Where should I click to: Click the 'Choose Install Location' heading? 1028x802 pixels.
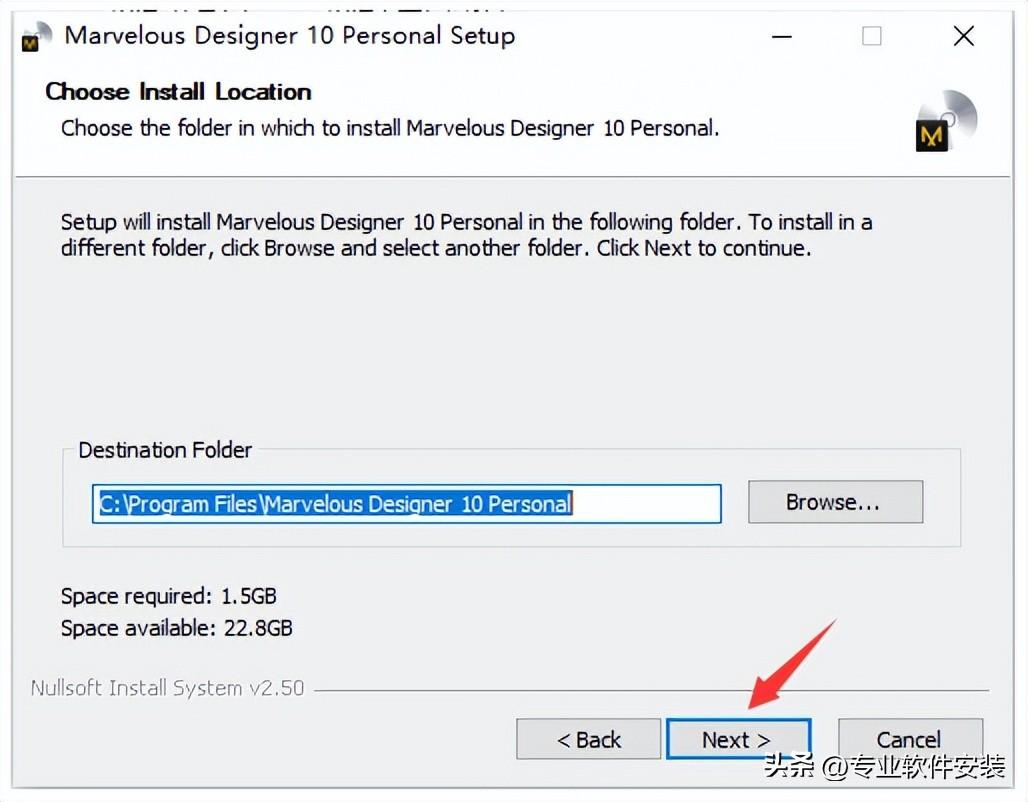178,92
